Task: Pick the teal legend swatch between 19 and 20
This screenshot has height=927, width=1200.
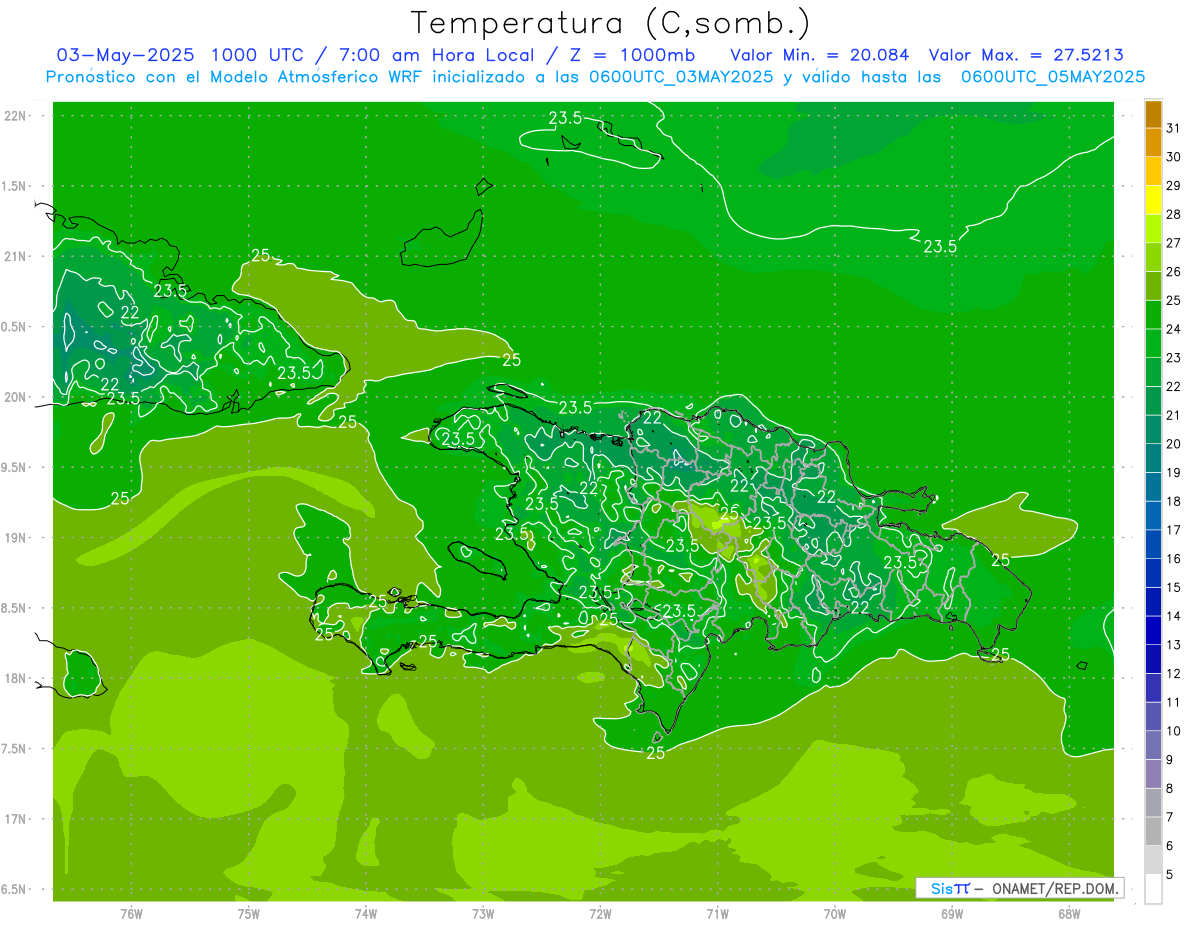Action: point(1153,458)
